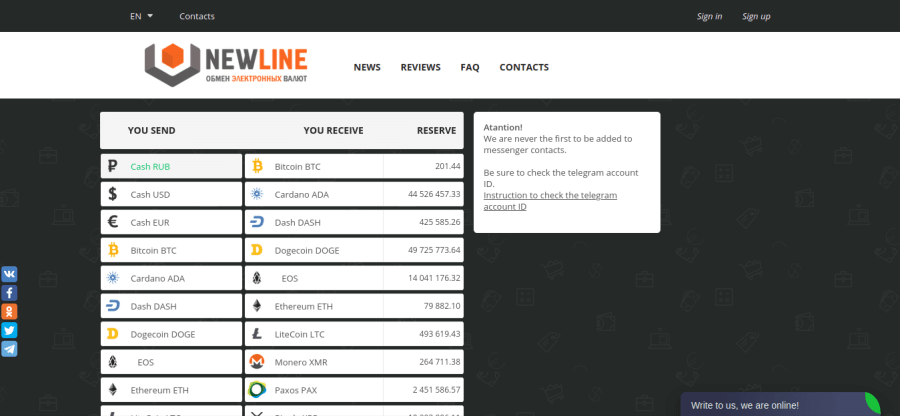Open the NEWS menu item

tap(367, 67)
